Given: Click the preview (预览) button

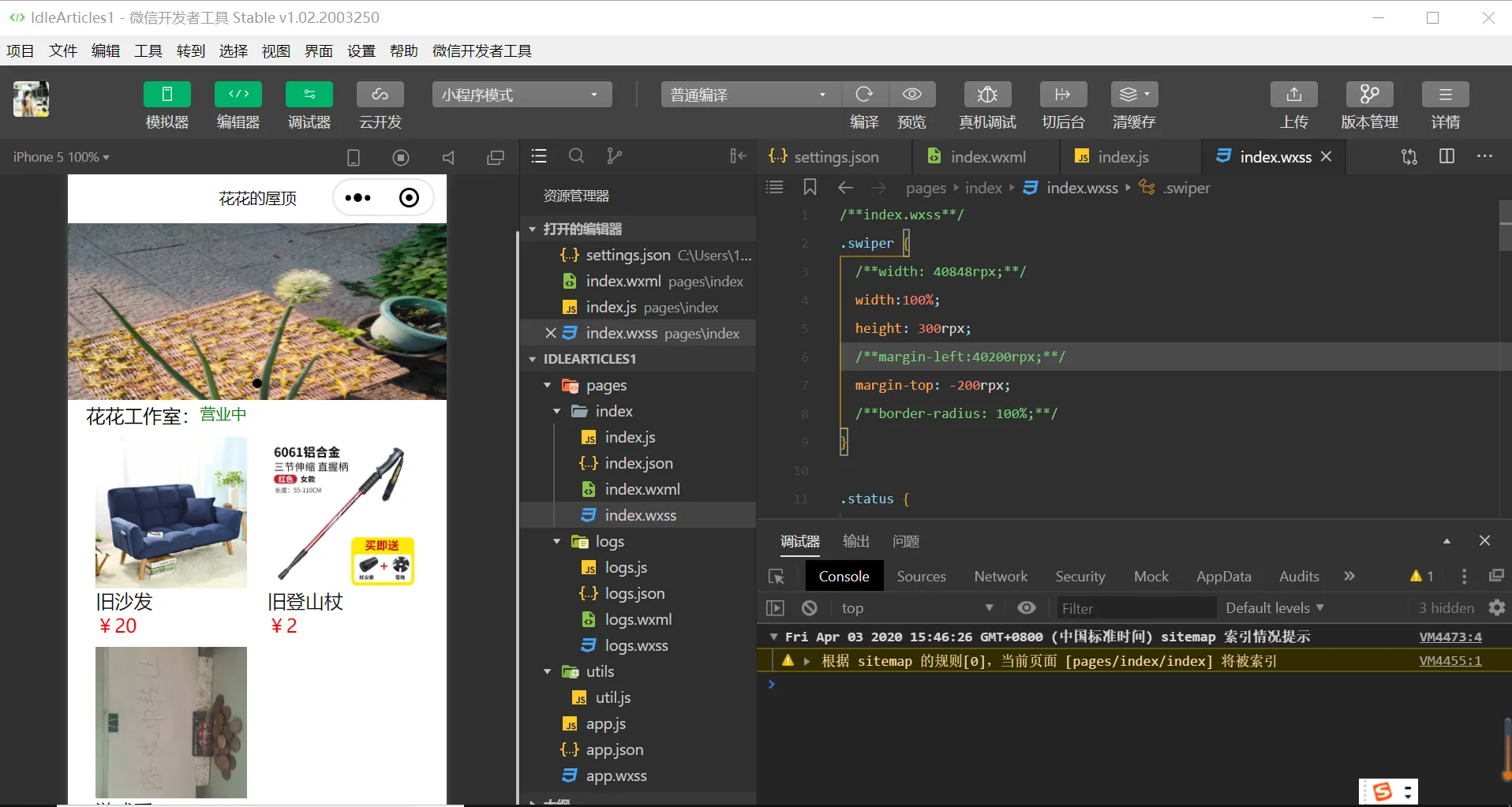Looking at the screenshot, I should click(911, 95).
